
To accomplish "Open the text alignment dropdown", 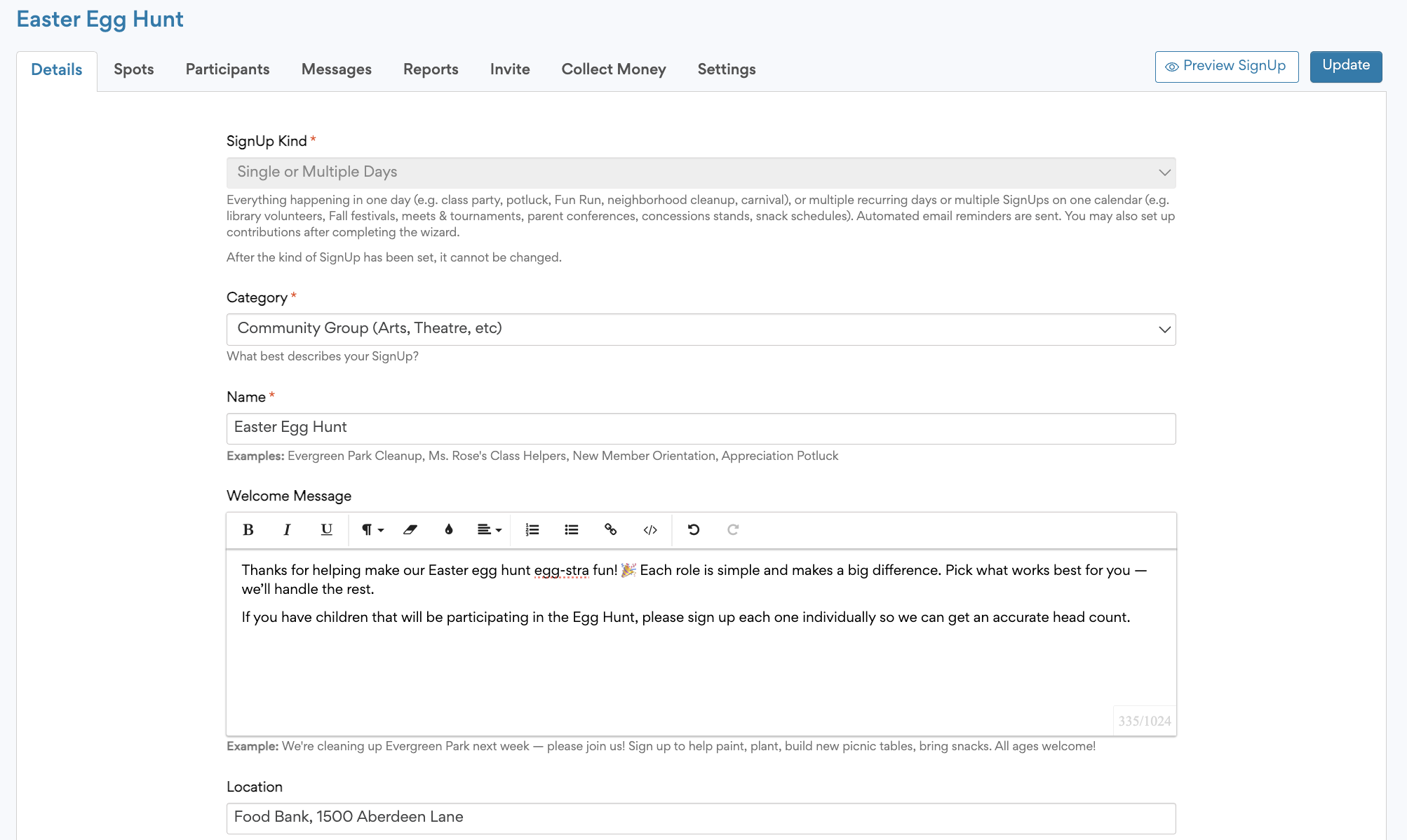I will click(489, 530).
